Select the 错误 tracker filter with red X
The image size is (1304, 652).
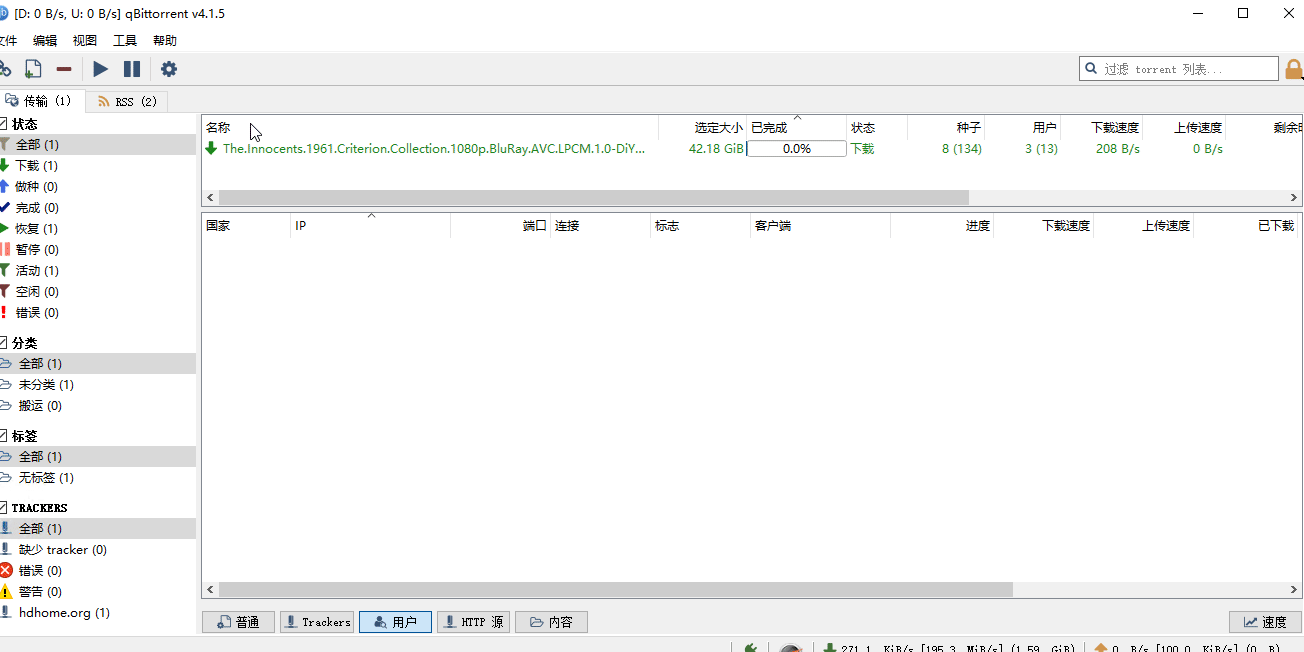click(x=39, y=570)
